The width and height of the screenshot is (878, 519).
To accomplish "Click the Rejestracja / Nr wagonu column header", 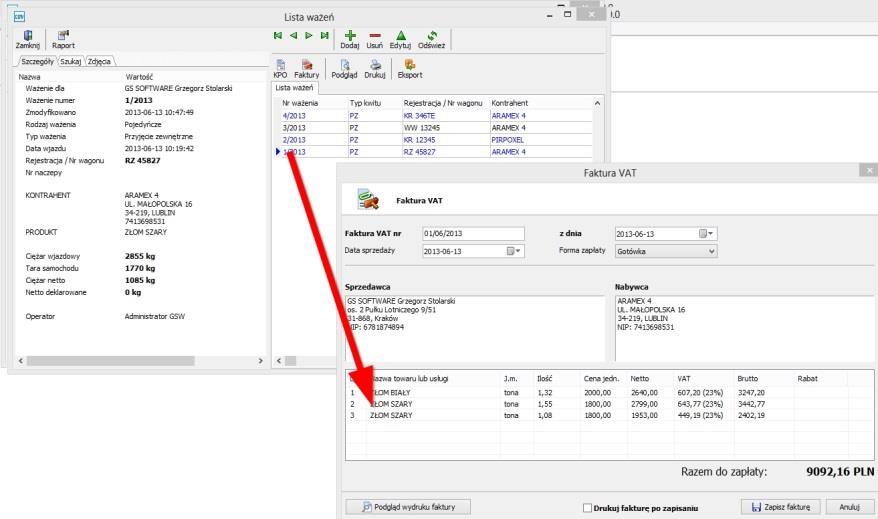I will coord(443,103).
